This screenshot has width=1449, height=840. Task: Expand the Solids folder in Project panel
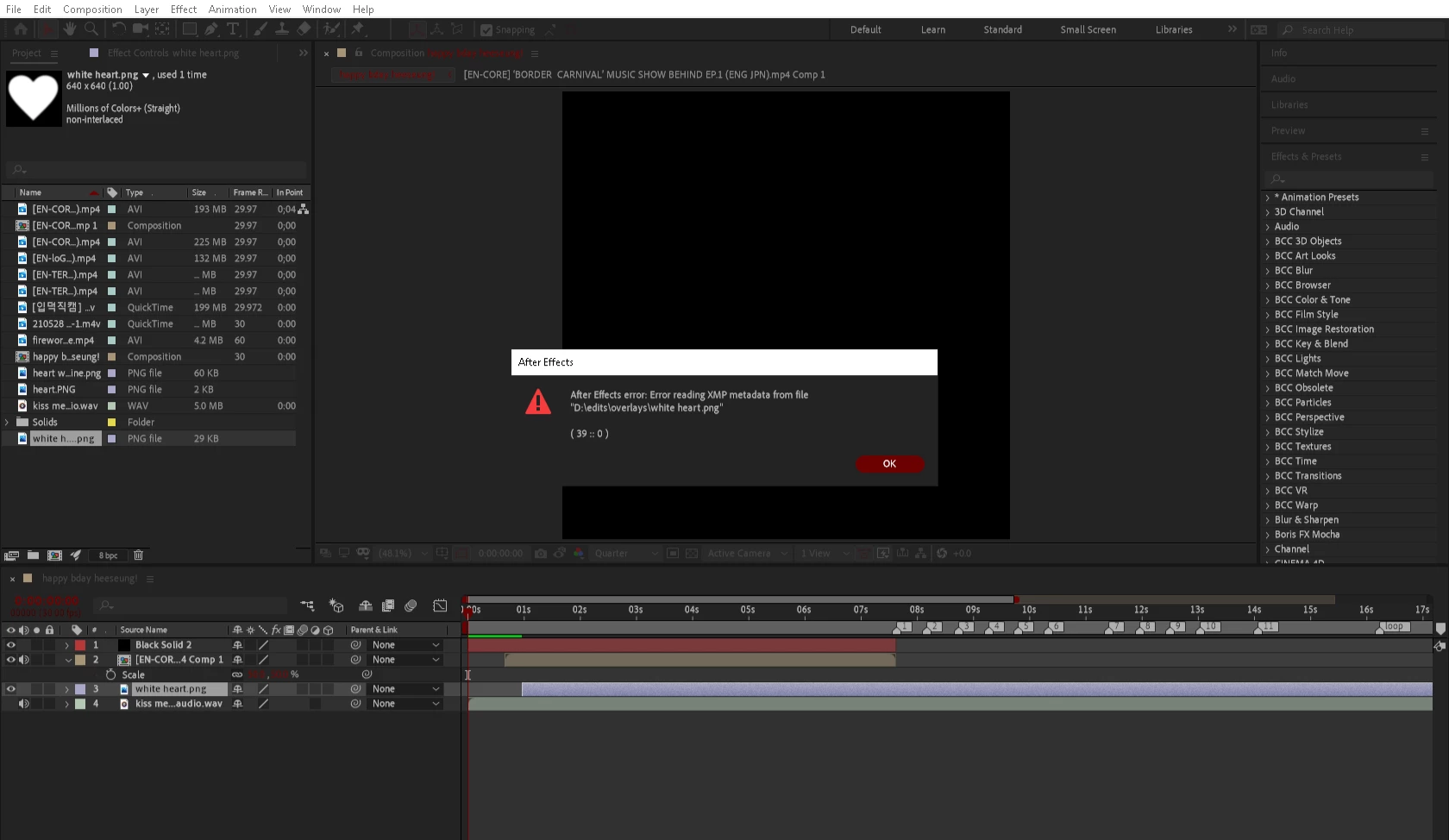pyautogui.click(x=7, y=423)
